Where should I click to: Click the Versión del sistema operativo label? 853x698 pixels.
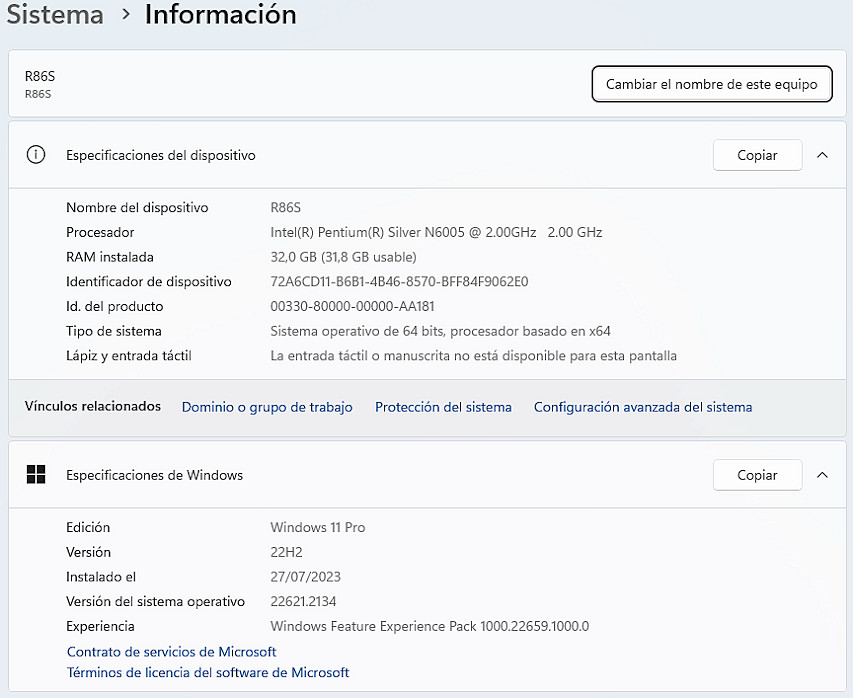point(155,601)
